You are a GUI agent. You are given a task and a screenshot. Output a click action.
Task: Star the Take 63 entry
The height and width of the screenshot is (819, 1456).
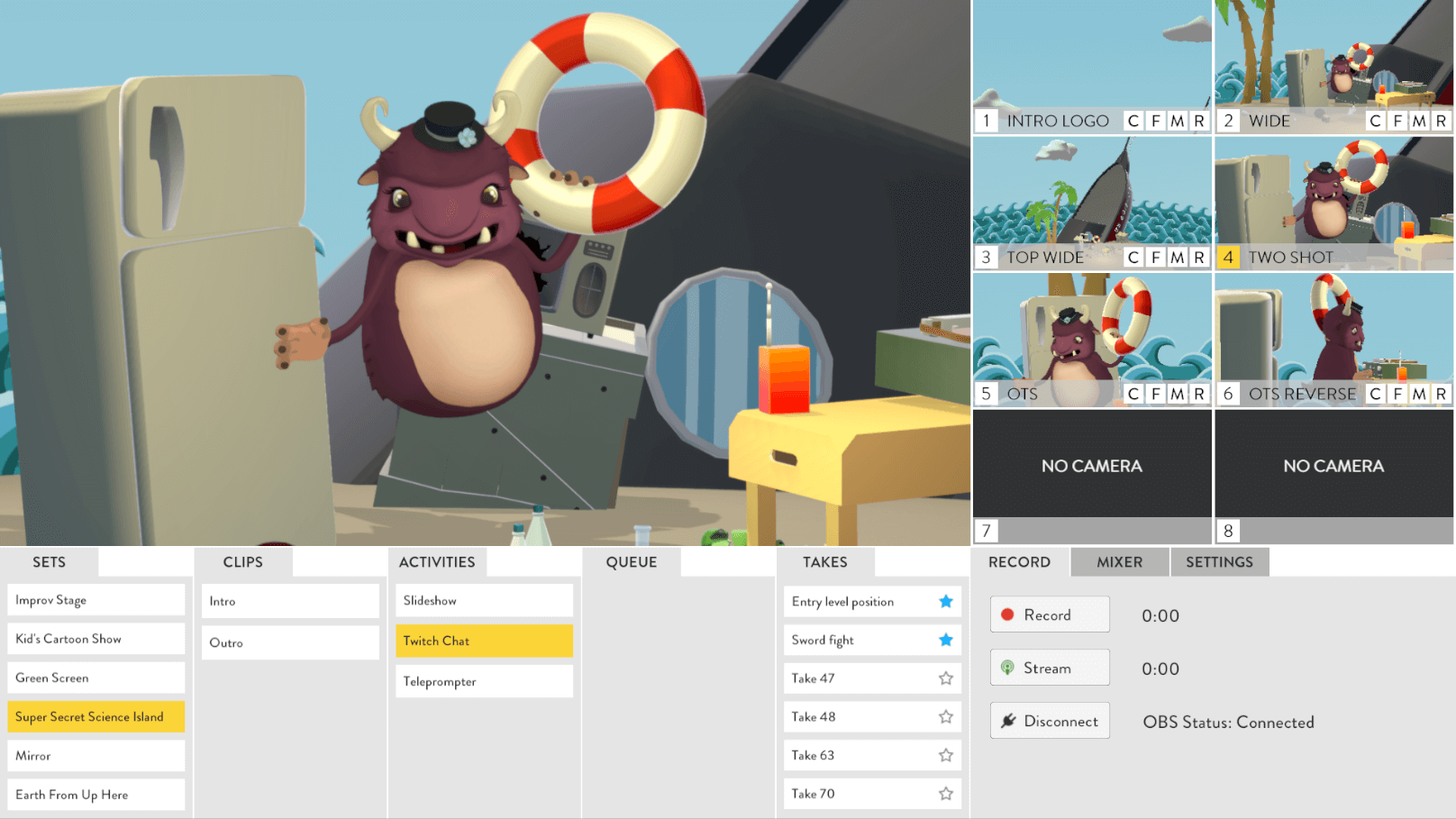(x=946, y=755)
